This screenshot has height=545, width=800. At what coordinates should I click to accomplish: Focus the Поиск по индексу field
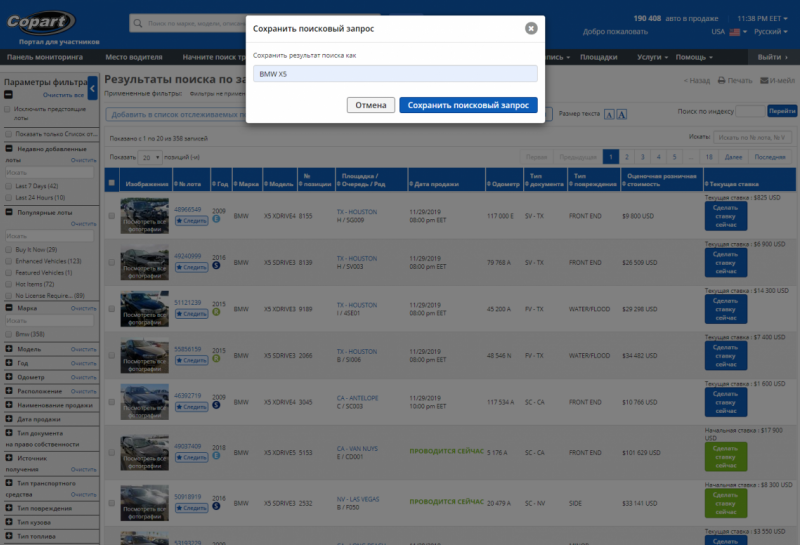point(750,111)
